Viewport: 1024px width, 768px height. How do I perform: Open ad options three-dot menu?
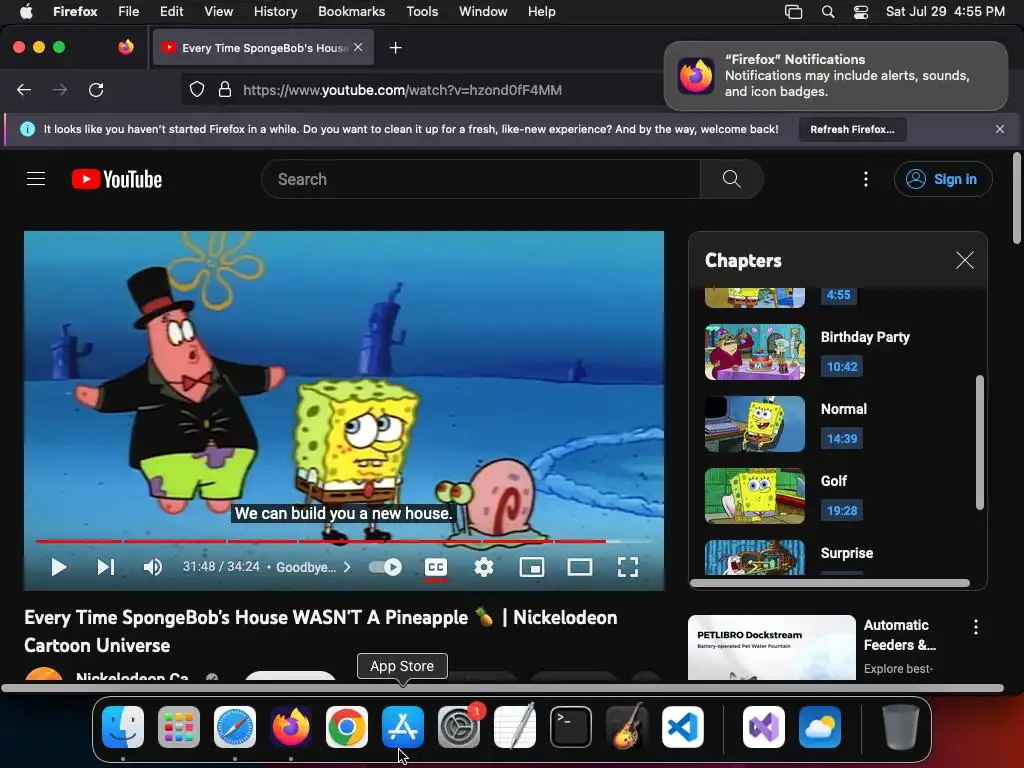[976, 627]
